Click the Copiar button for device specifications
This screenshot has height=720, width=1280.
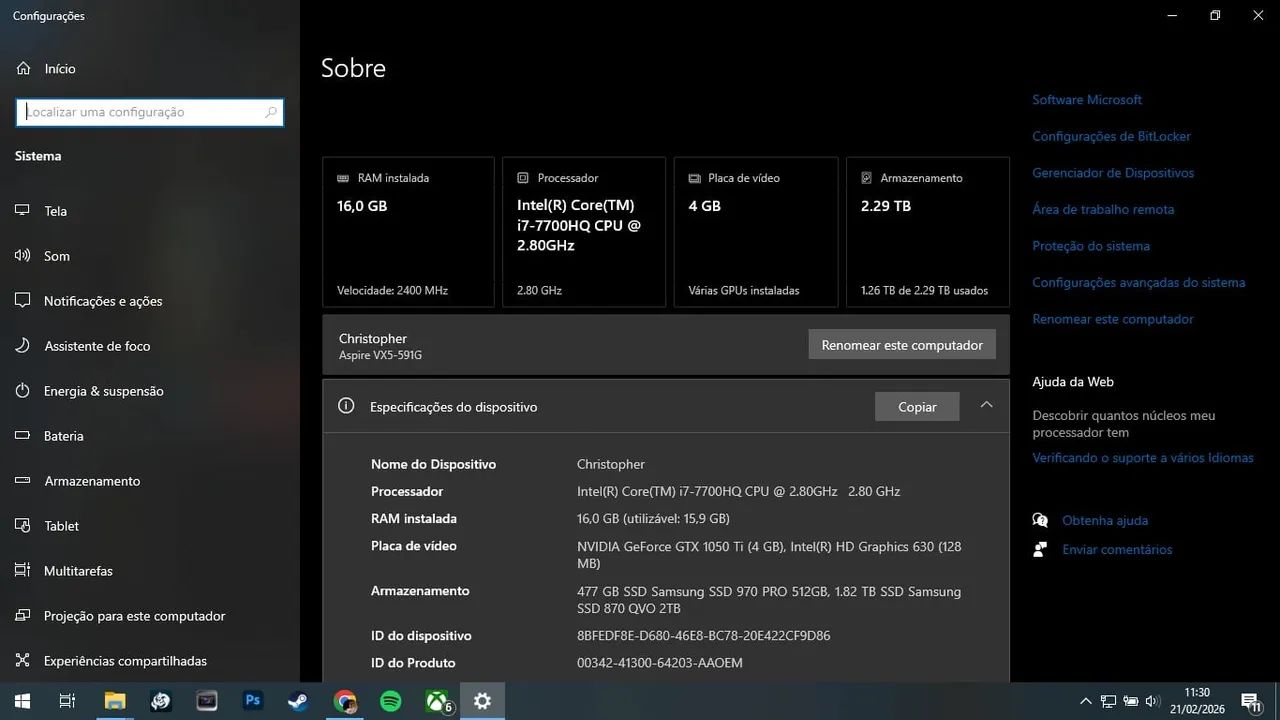coord(916,406)
